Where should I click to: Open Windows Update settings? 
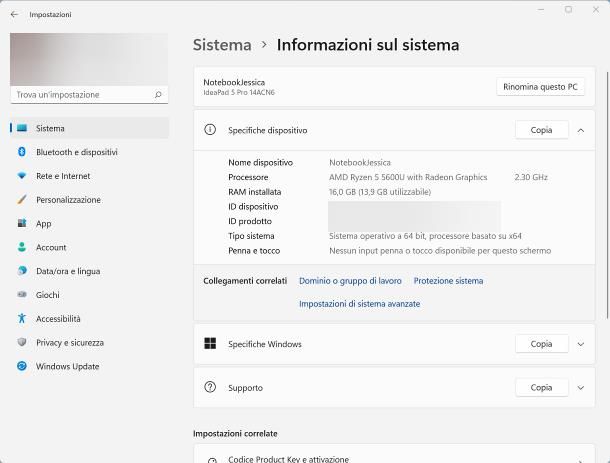click(89, 366)
